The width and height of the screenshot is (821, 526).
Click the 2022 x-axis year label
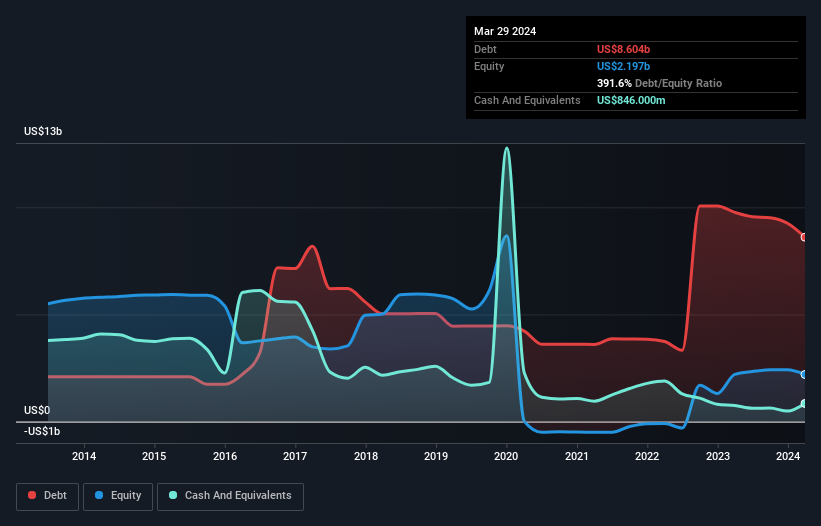click(647, 456)
